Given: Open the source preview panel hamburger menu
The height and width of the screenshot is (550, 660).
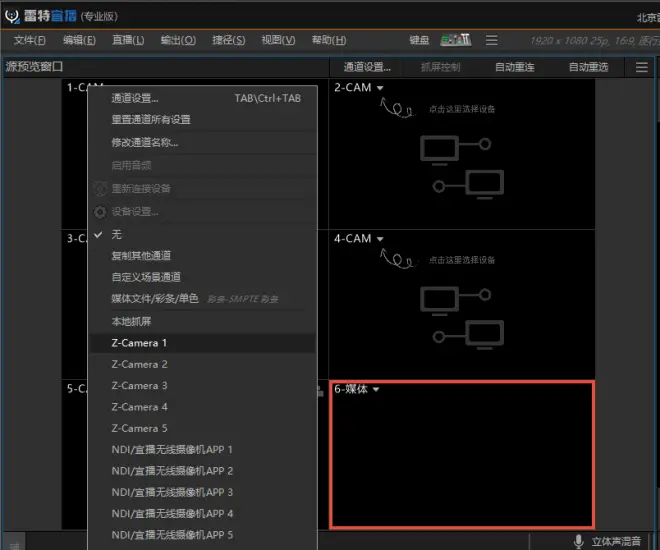Looking at the screenshot, I should coord(641,67).
